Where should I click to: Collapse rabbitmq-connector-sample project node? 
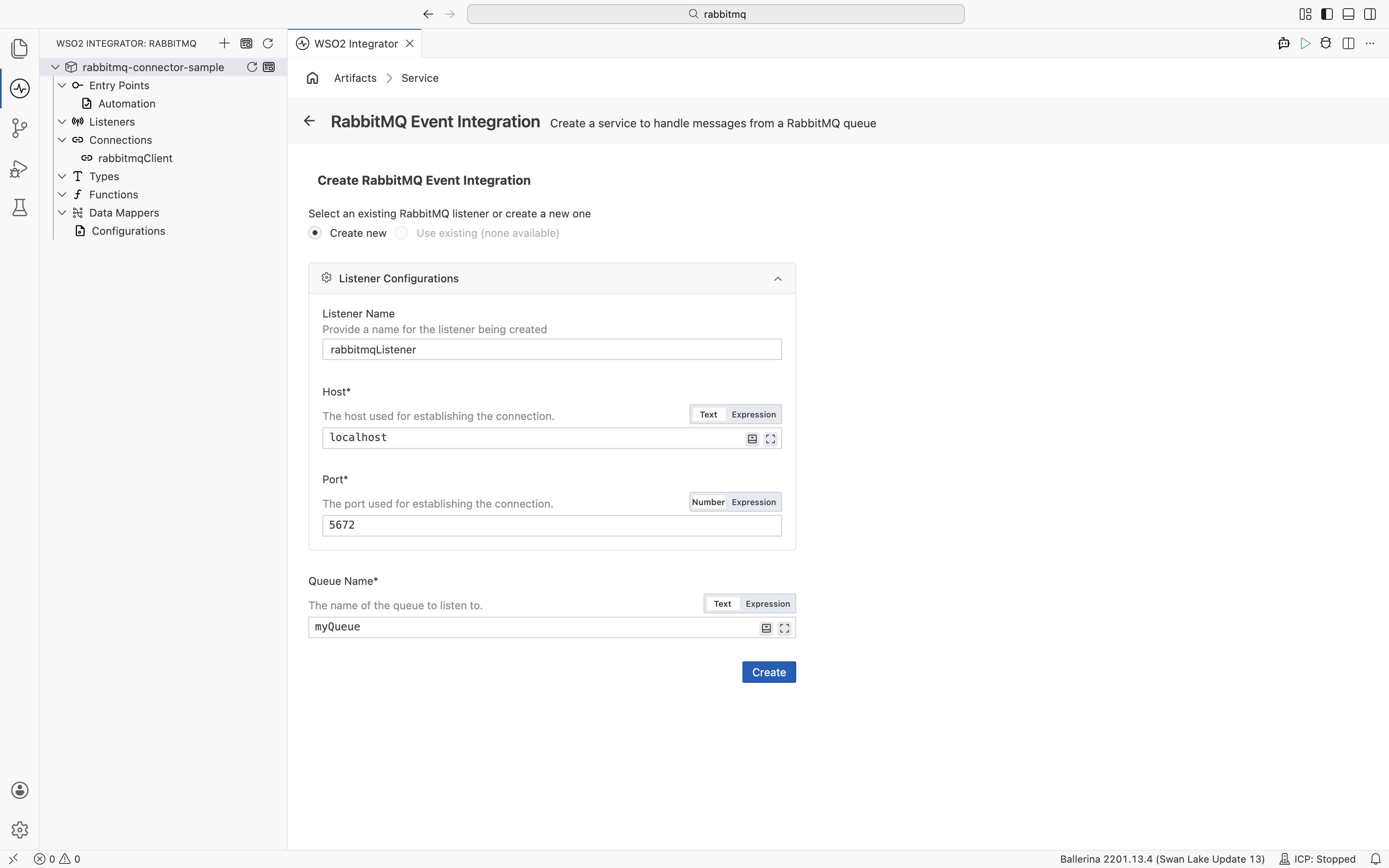56,67
